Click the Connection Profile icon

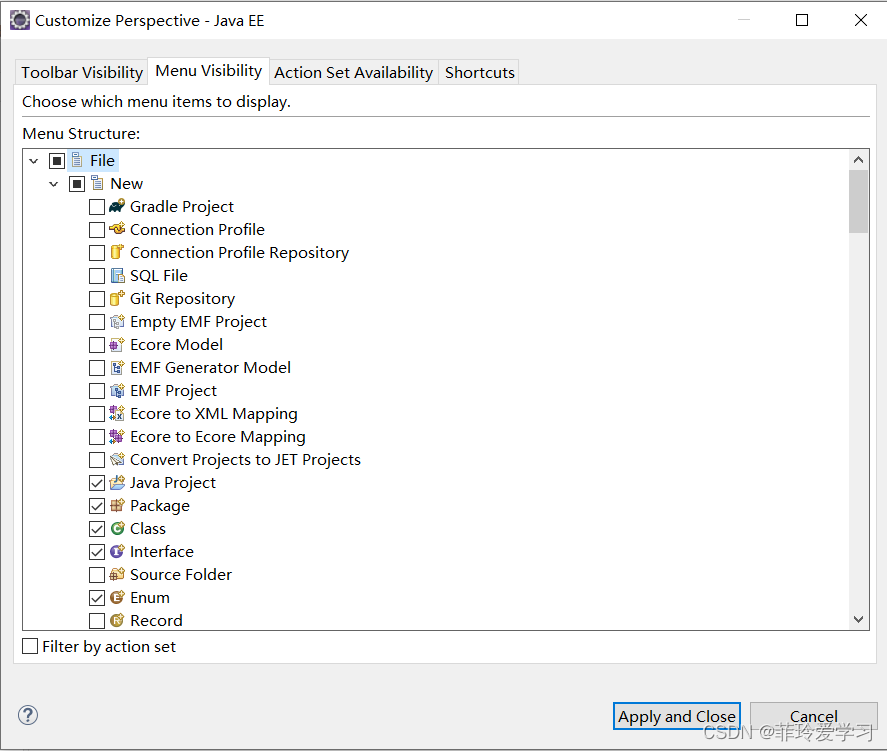pyautogui.click(x=117, y=229)
